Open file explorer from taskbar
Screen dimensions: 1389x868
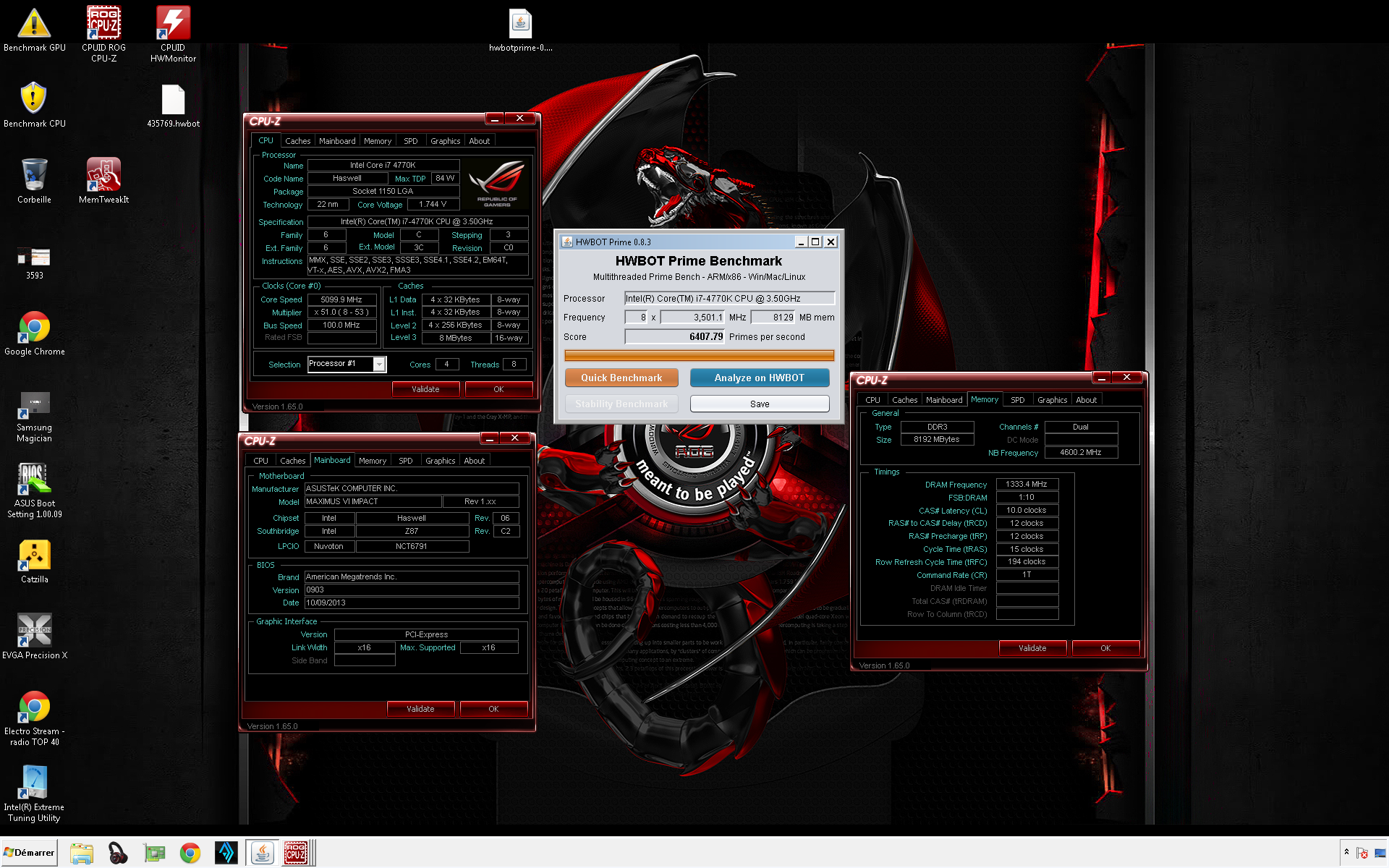click(82, 853)
